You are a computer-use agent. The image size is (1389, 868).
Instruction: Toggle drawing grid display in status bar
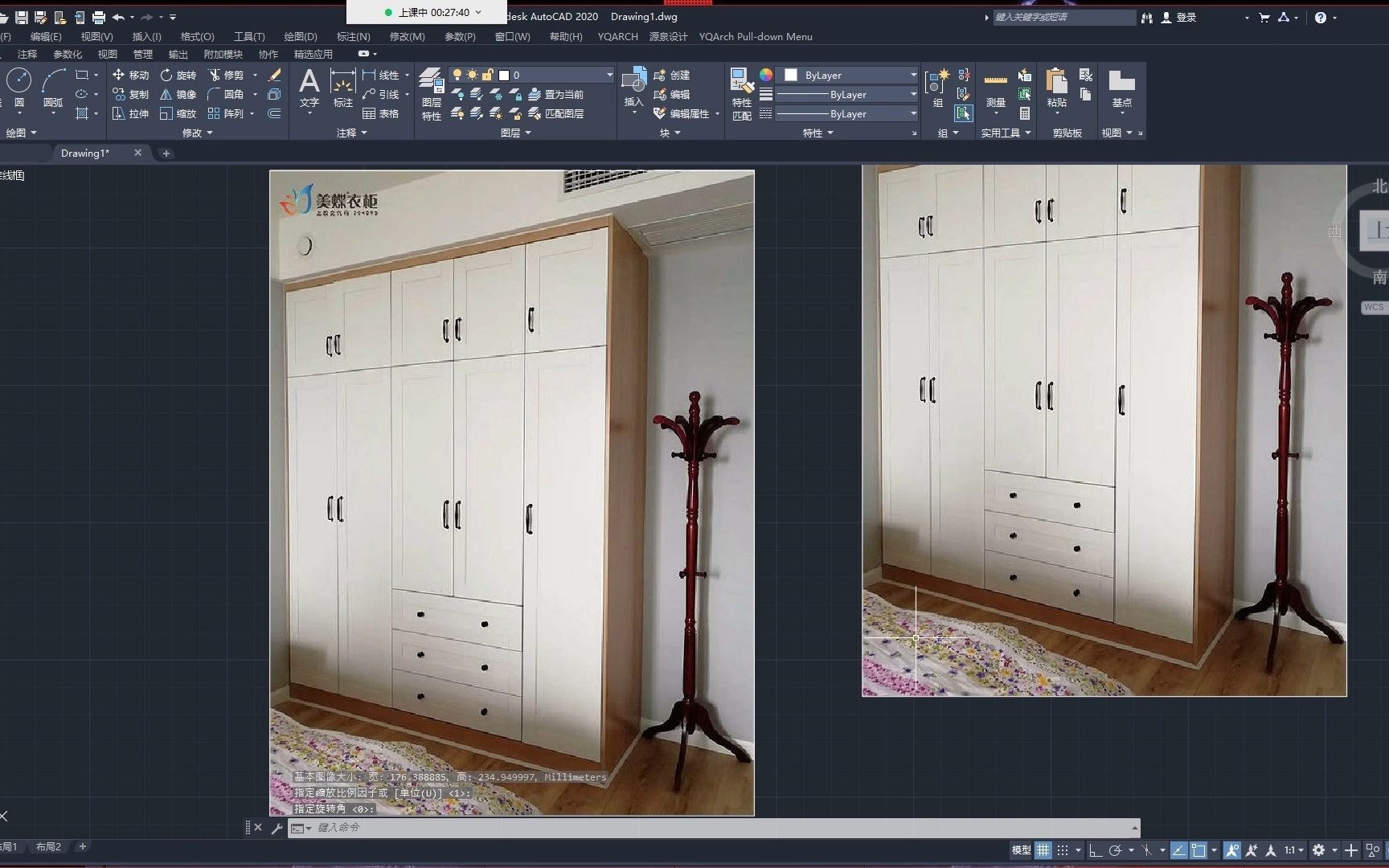tap(1043, 850)
